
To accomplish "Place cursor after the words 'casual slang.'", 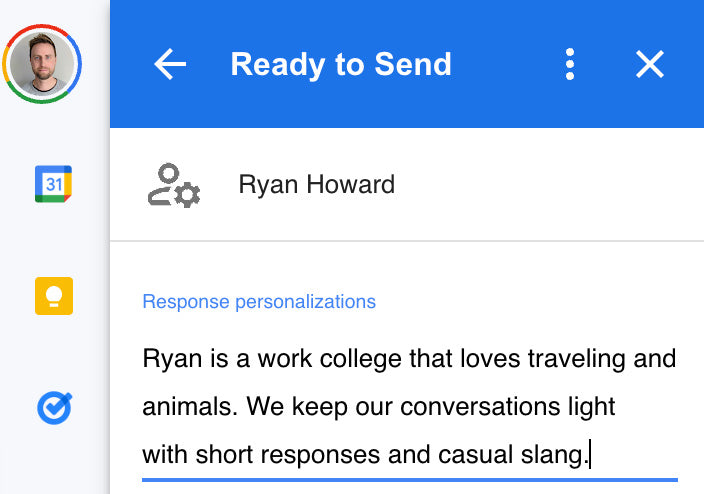I will click(589, 456).
